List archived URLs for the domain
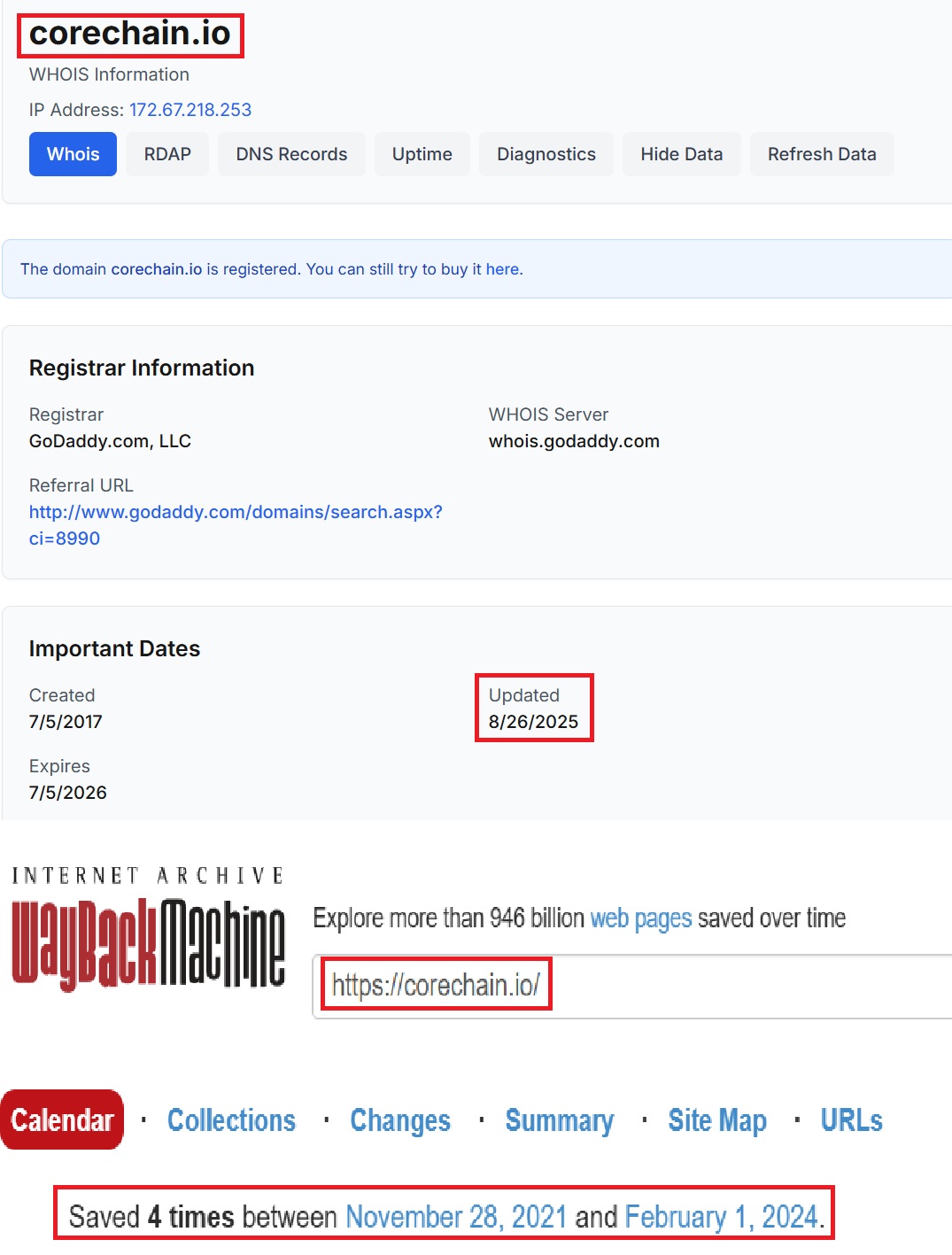Image resolution: width=952 pixels, height=1255 pixels. (x=850, y=1119)
